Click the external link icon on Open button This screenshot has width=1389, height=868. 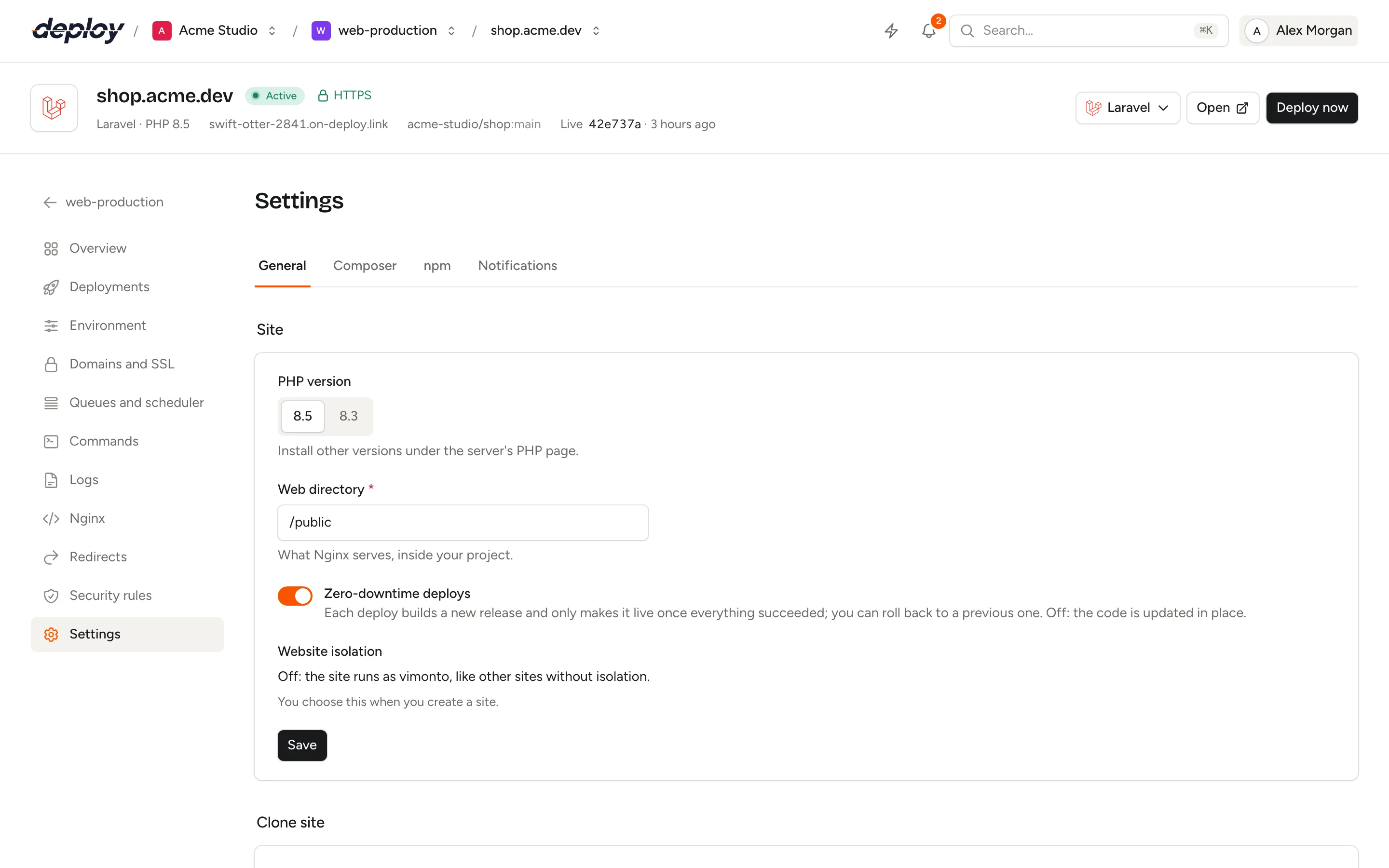click(x=1242, y=108)
